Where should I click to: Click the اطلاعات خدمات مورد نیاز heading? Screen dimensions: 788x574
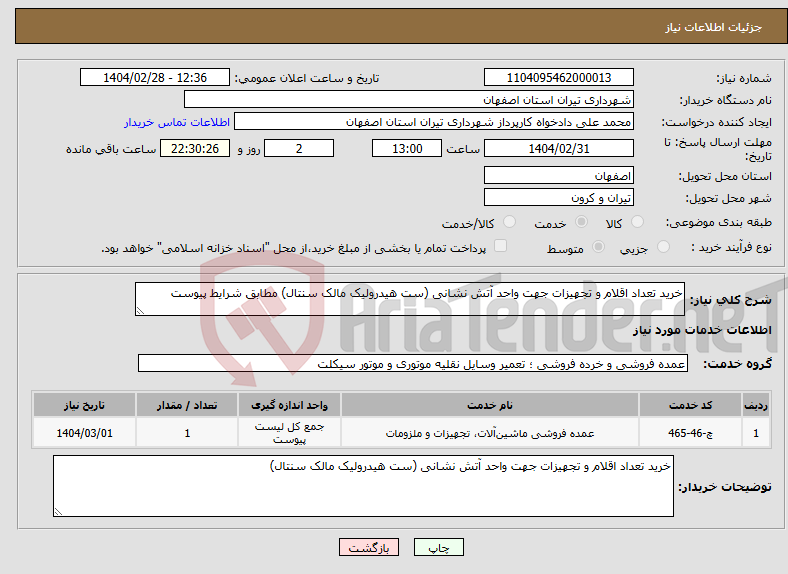click(702, 330)
